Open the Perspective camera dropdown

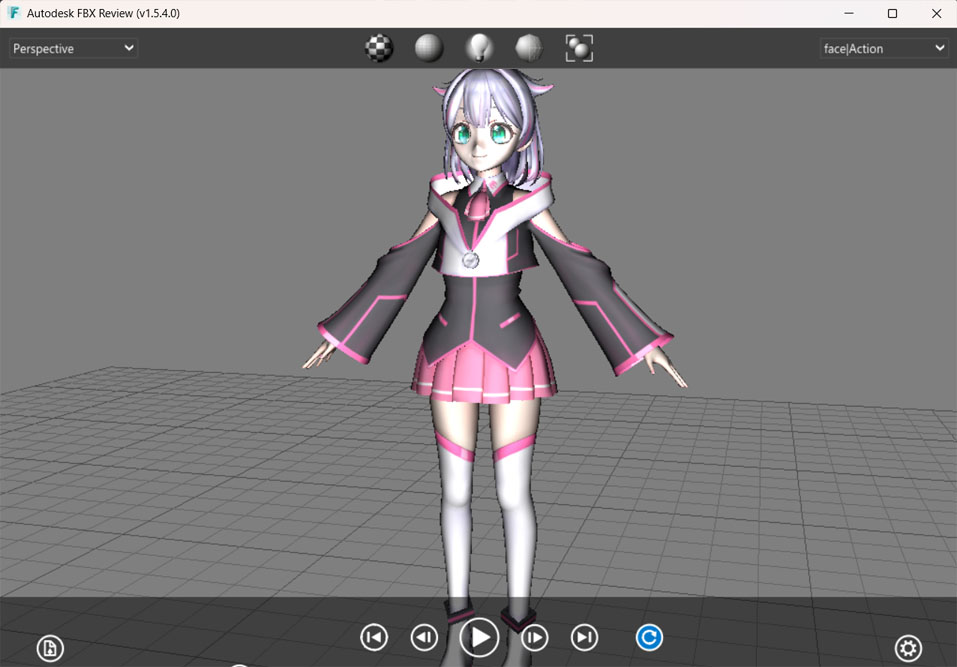point(73,48)
